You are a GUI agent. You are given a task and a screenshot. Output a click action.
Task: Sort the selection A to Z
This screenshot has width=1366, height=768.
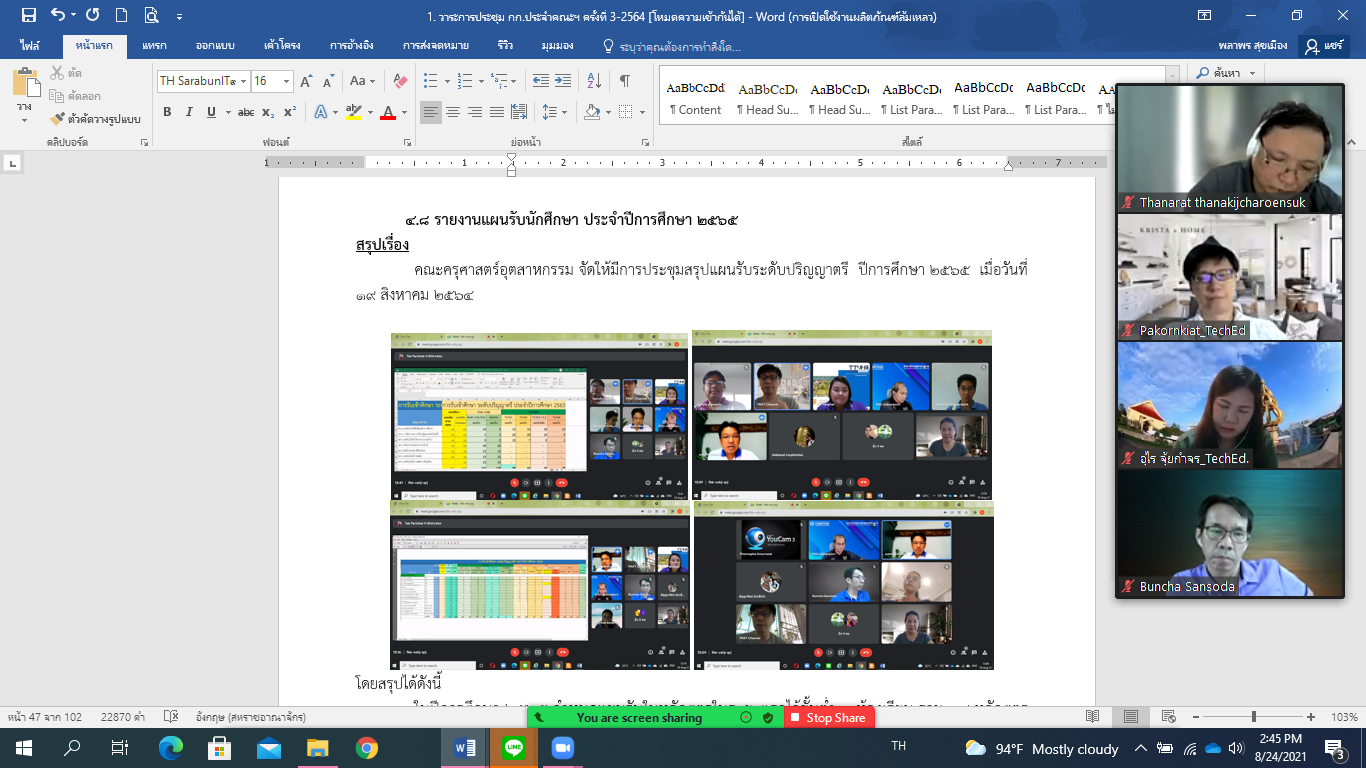tap(594, 81)
